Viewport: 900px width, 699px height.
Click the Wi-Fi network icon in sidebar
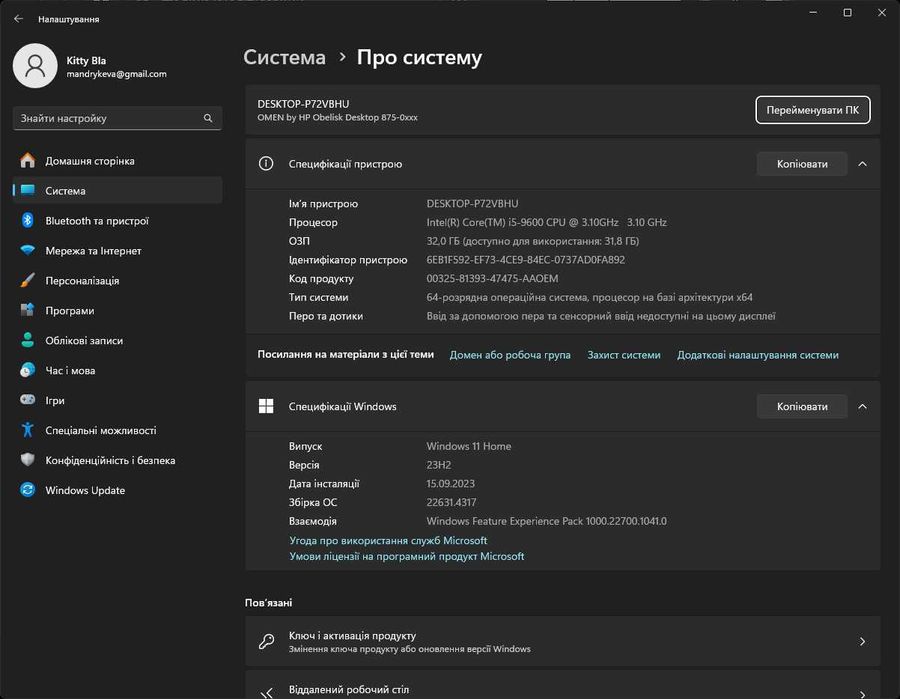[x=28, y=251]
